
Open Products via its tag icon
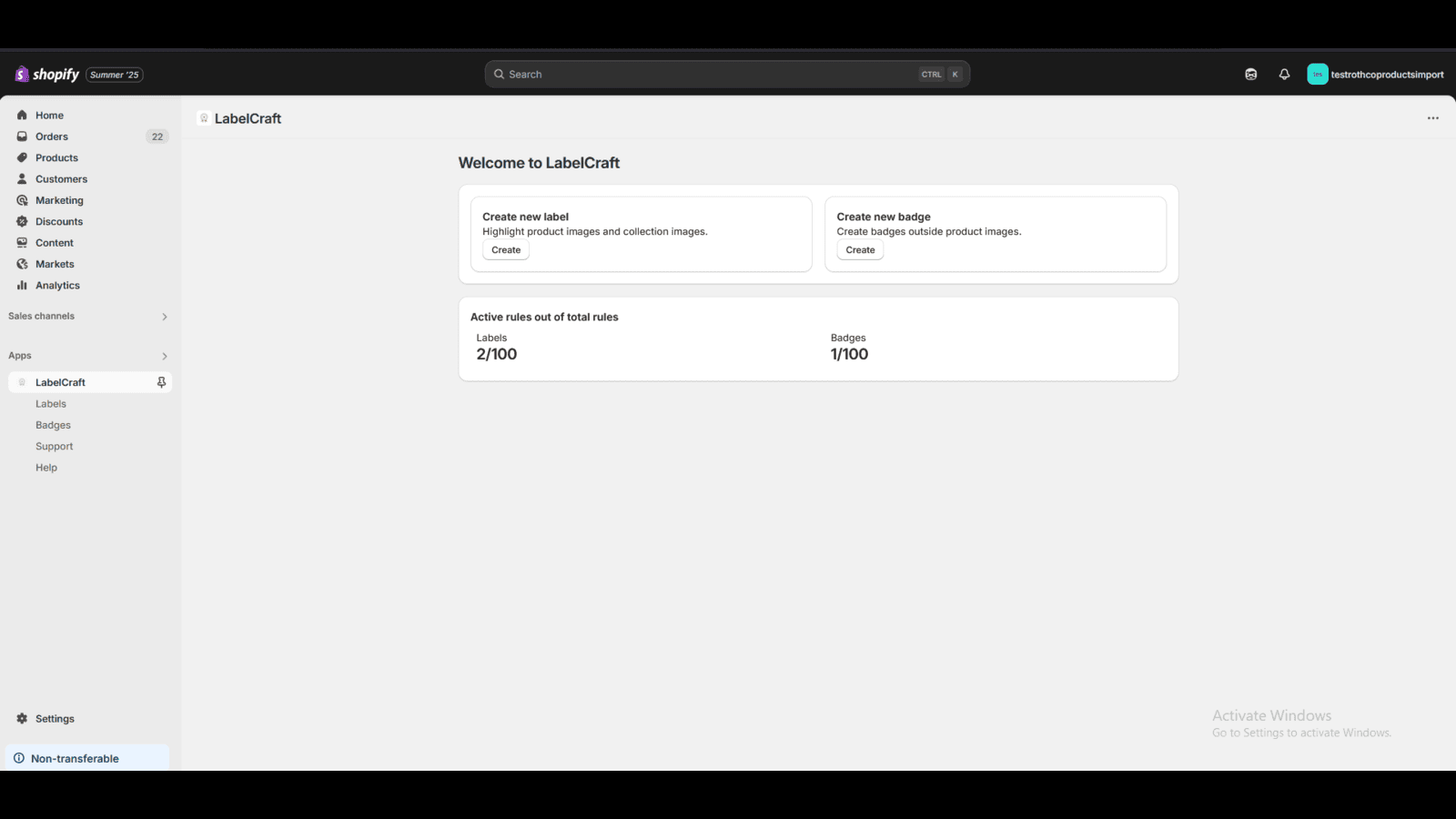tap(22, 157)
